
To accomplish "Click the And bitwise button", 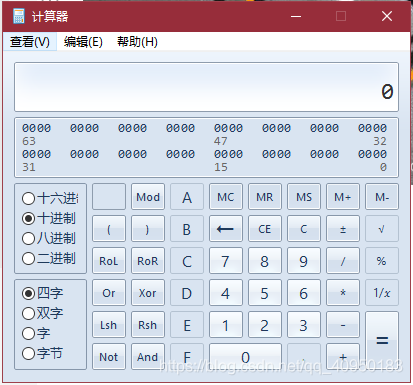I will tap(148, 357).
